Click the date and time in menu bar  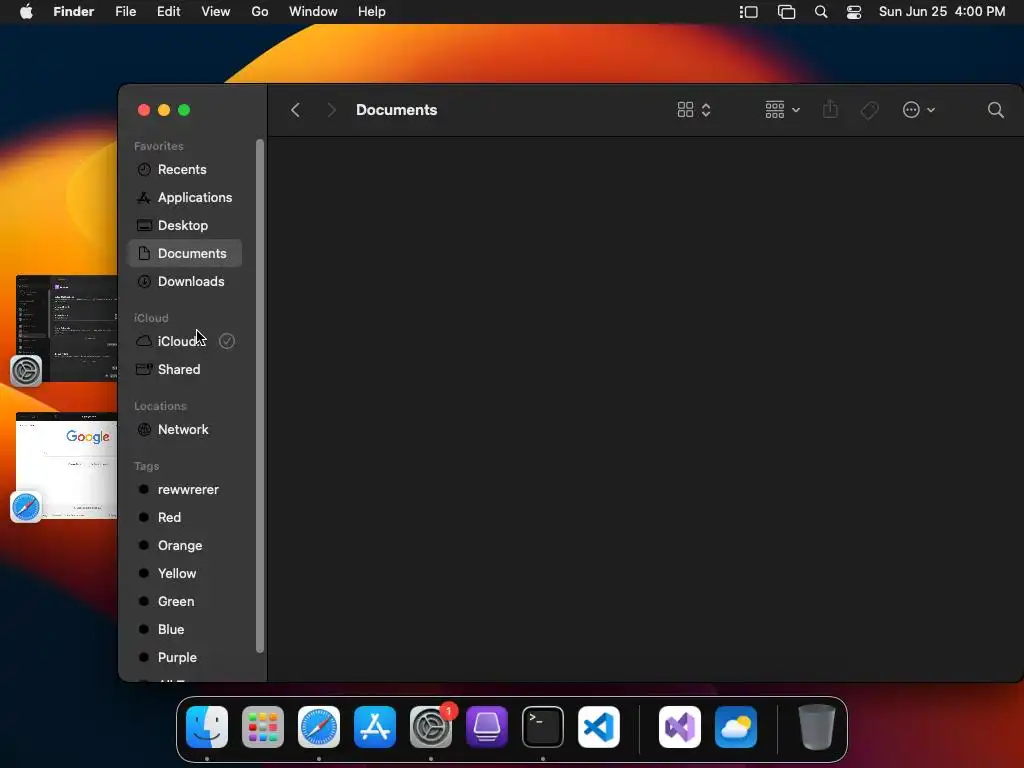coord(942,12)
